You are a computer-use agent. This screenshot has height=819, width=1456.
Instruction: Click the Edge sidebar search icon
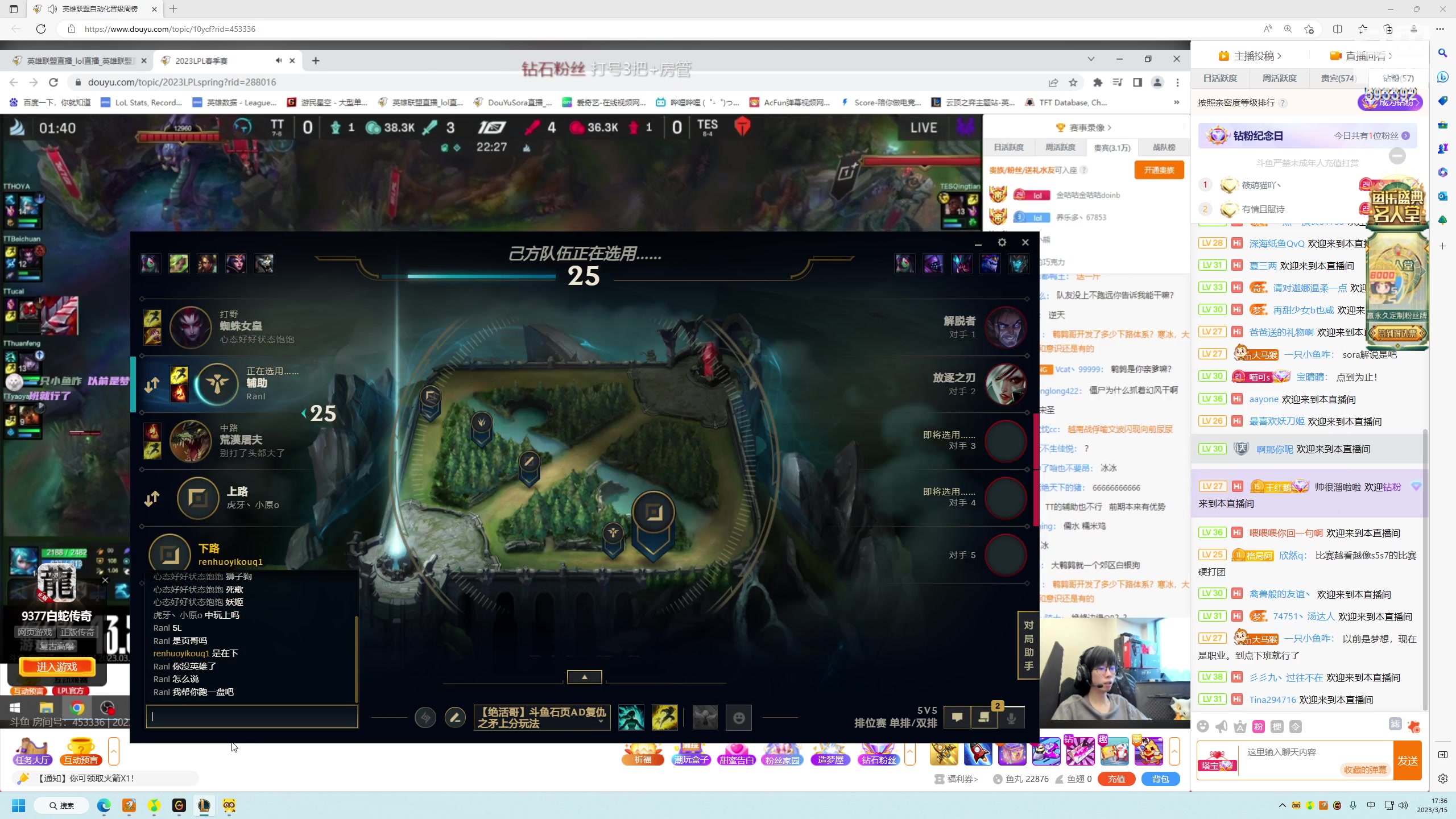click(1442, 53)
